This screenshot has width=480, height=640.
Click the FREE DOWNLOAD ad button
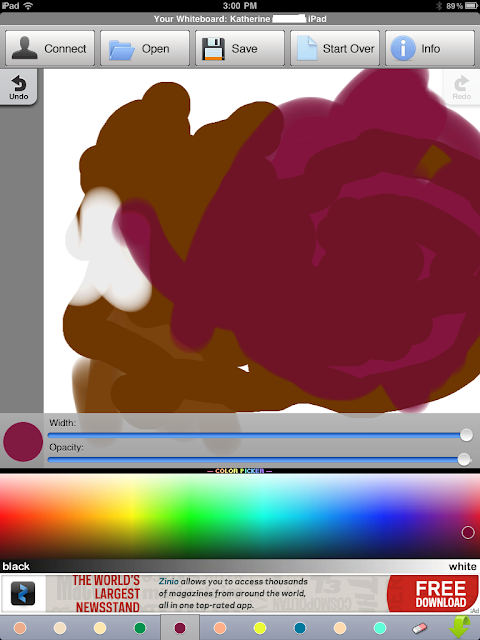pyautogui.click(x=433, y=594)
